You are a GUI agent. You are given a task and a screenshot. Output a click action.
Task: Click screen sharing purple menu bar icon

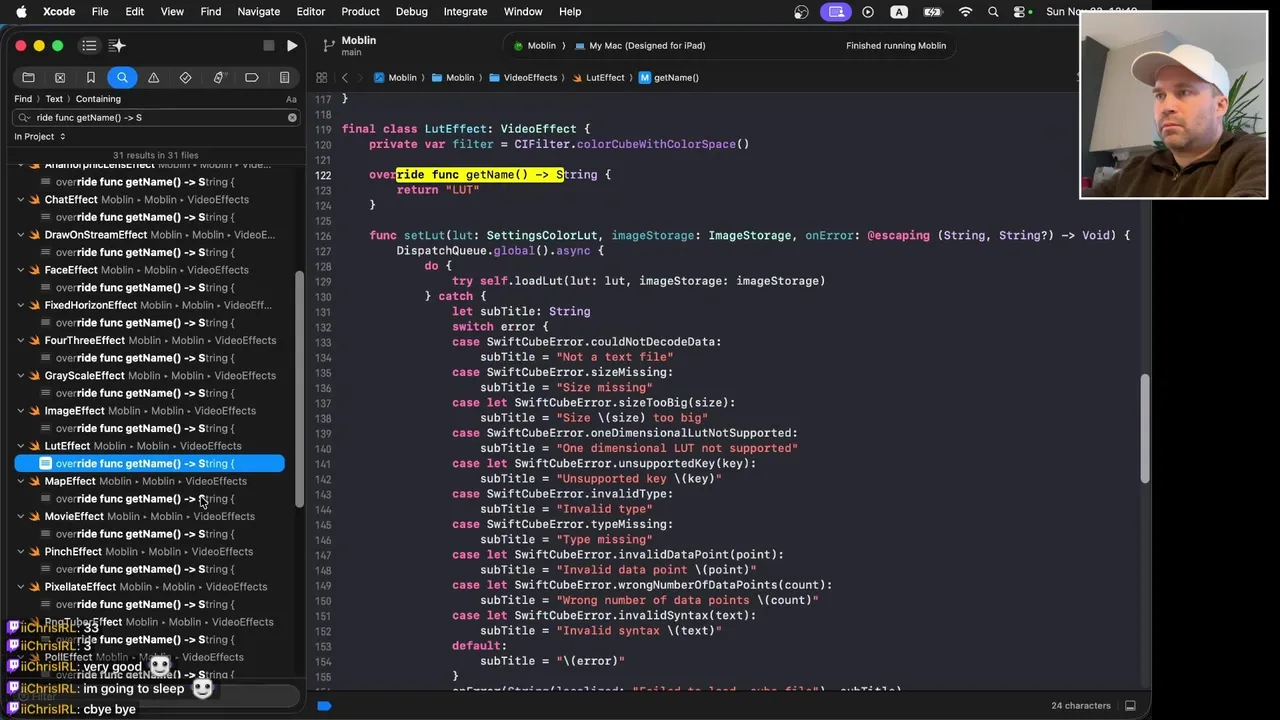[836, 12]
